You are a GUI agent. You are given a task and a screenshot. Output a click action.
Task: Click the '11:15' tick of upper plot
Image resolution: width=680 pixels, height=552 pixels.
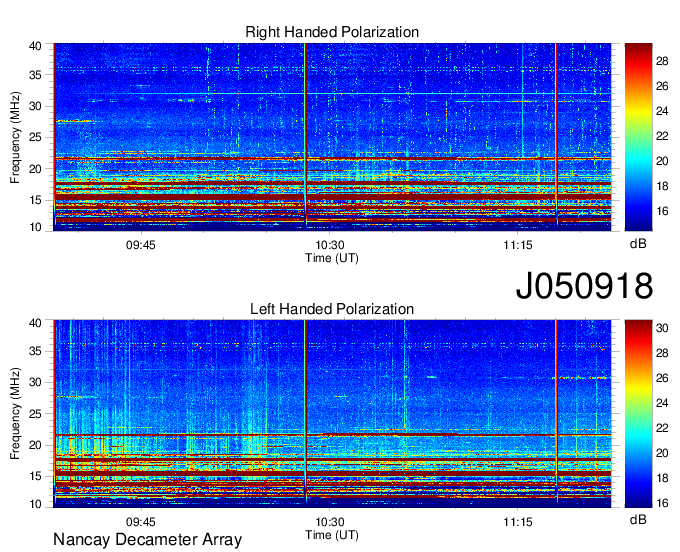pyautogui.click(x=518, y=245)
